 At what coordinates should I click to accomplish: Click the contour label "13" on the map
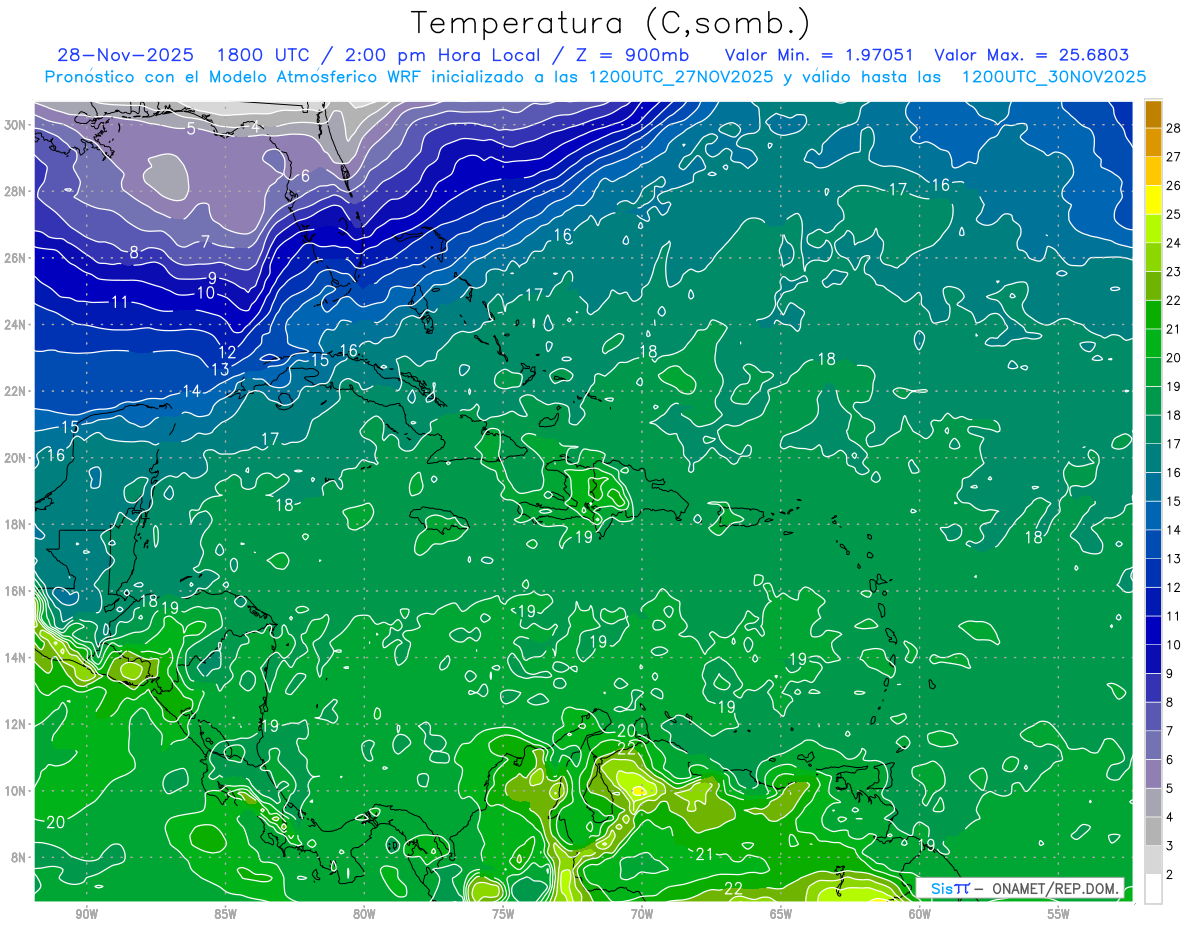pos(220,369)
